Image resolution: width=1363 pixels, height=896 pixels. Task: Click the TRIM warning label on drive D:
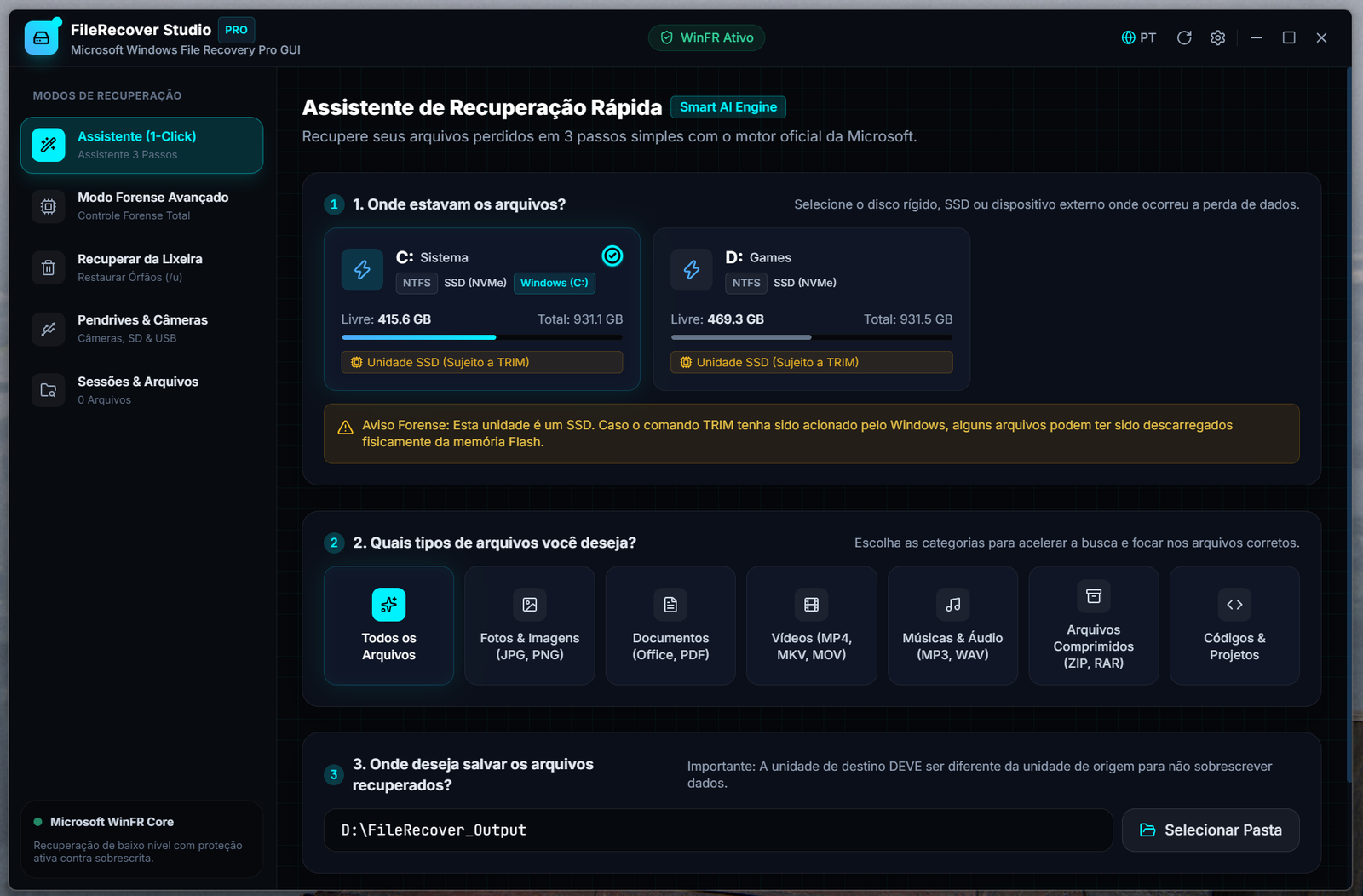coord(812,362)
